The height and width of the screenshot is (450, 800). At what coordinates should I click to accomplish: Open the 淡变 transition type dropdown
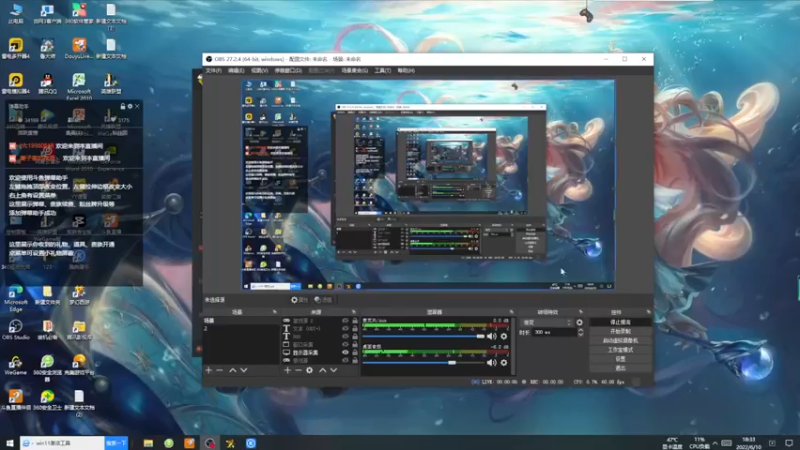pos(546,322)
